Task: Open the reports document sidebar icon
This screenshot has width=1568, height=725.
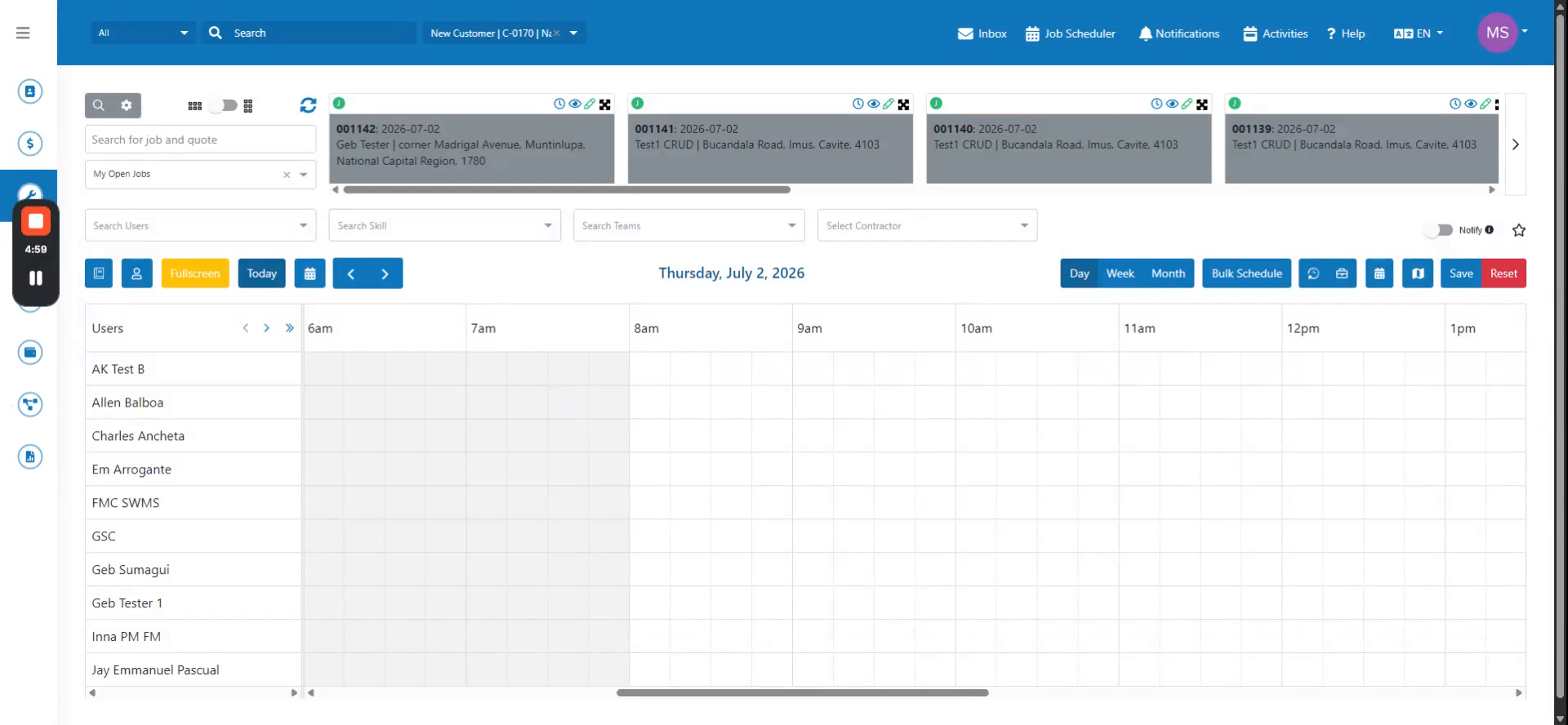Action: (30, 456)
